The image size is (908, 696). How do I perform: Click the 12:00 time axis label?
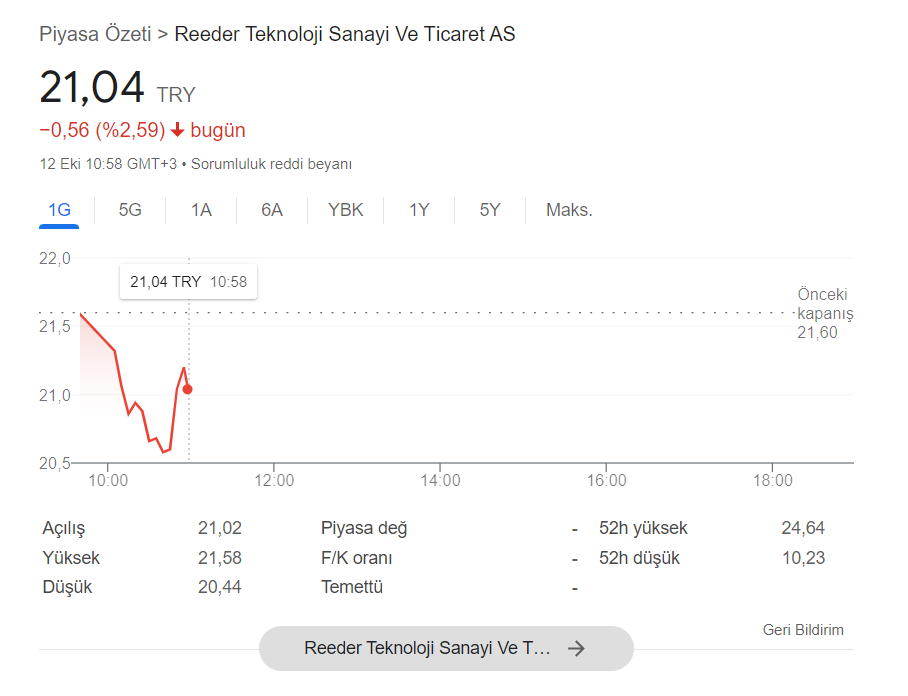(274, 480)
